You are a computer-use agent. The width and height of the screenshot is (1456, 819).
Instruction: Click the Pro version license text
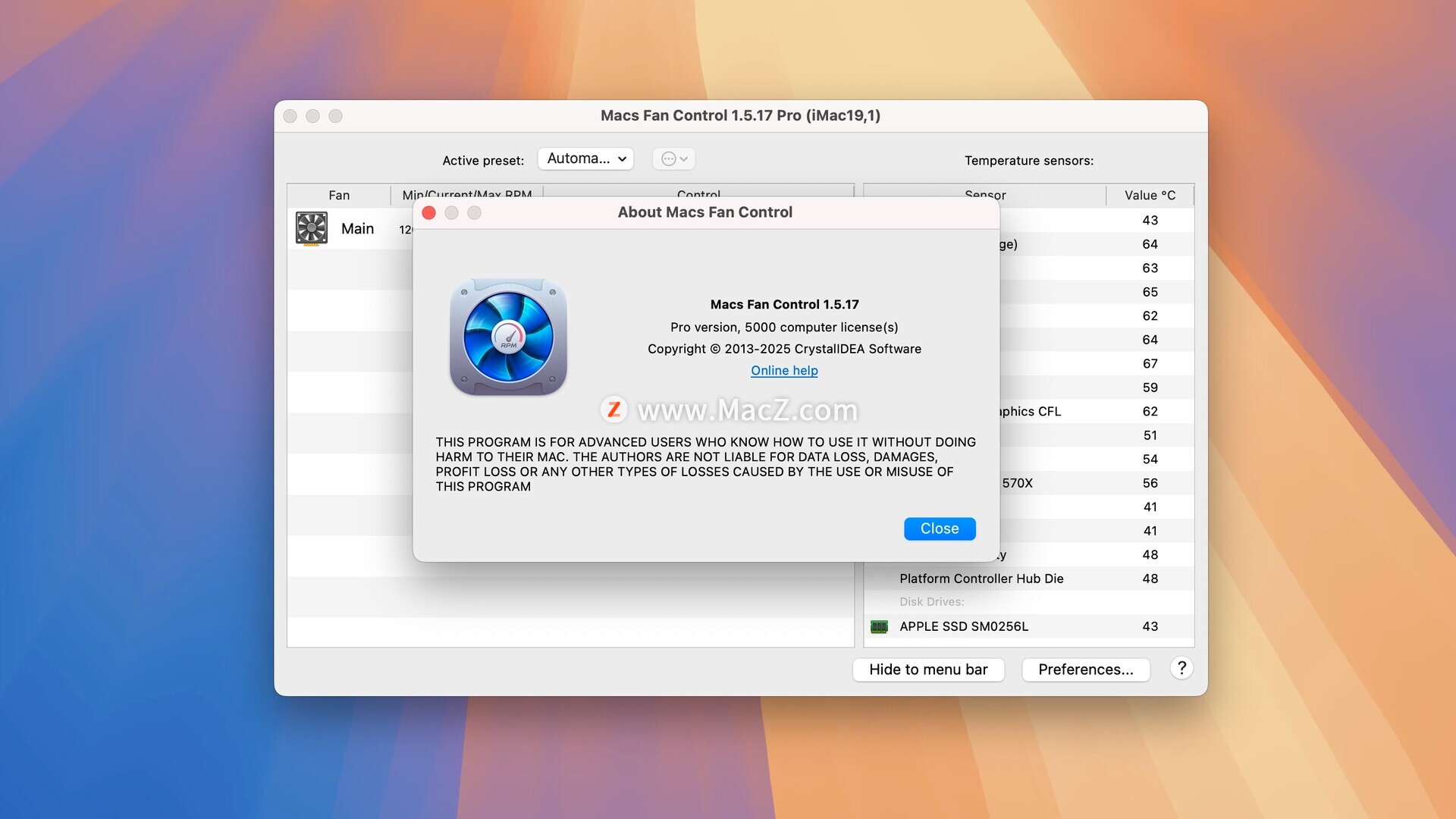point(784,327)
